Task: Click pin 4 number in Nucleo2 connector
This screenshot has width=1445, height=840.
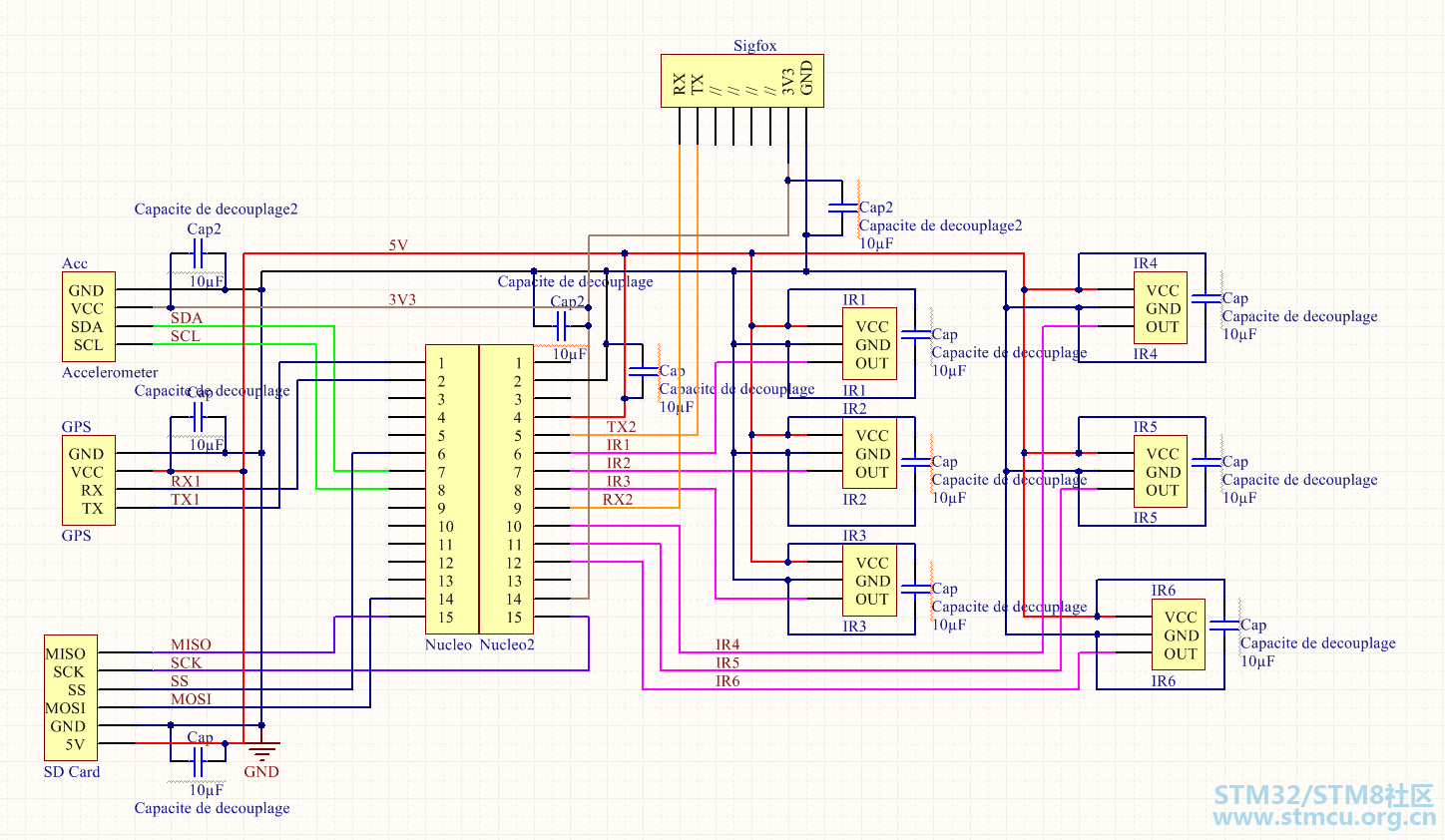Action: [x=517, y=418]
